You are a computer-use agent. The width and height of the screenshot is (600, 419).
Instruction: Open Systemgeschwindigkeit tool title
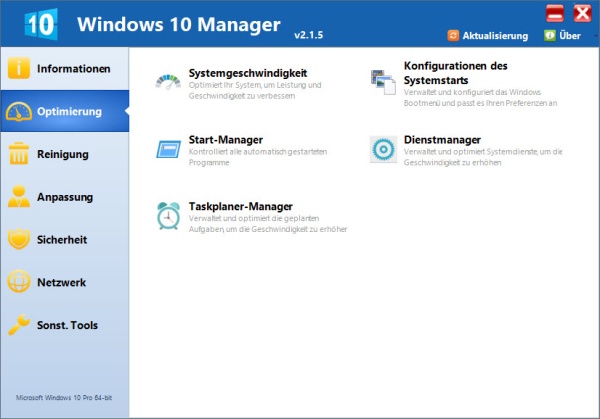248,73
